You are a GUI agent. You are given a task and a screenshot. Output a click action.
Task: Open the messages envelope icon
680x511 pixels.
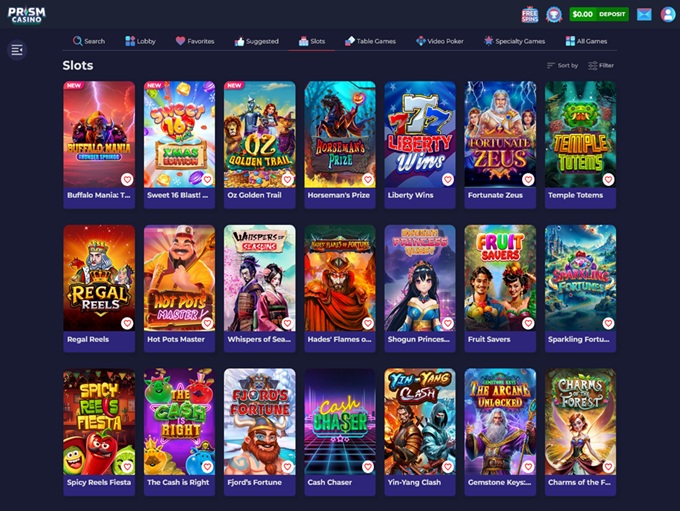pyautogui.click(x=644, y=14)
